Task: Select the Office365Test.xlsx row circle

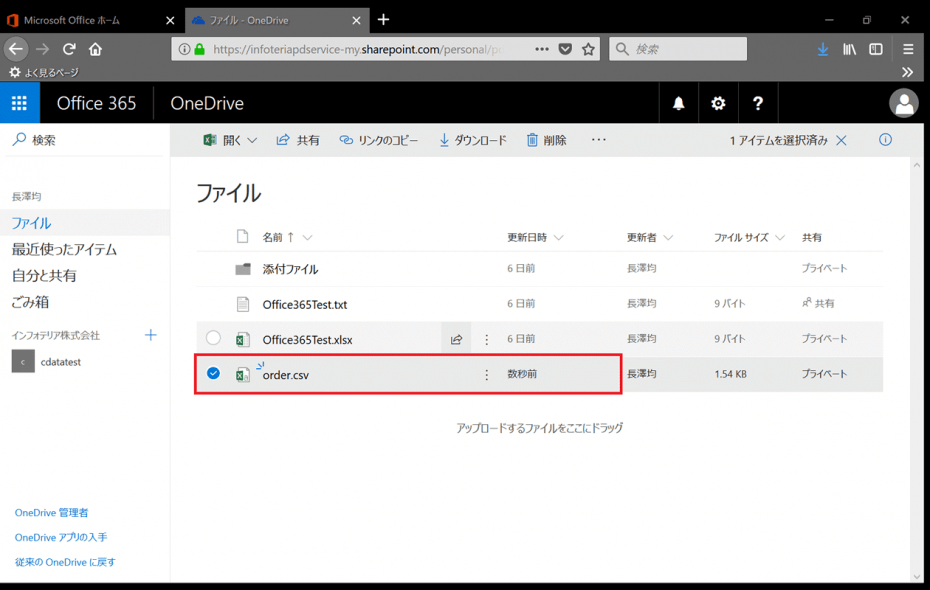Action: (x=214, y=338)
